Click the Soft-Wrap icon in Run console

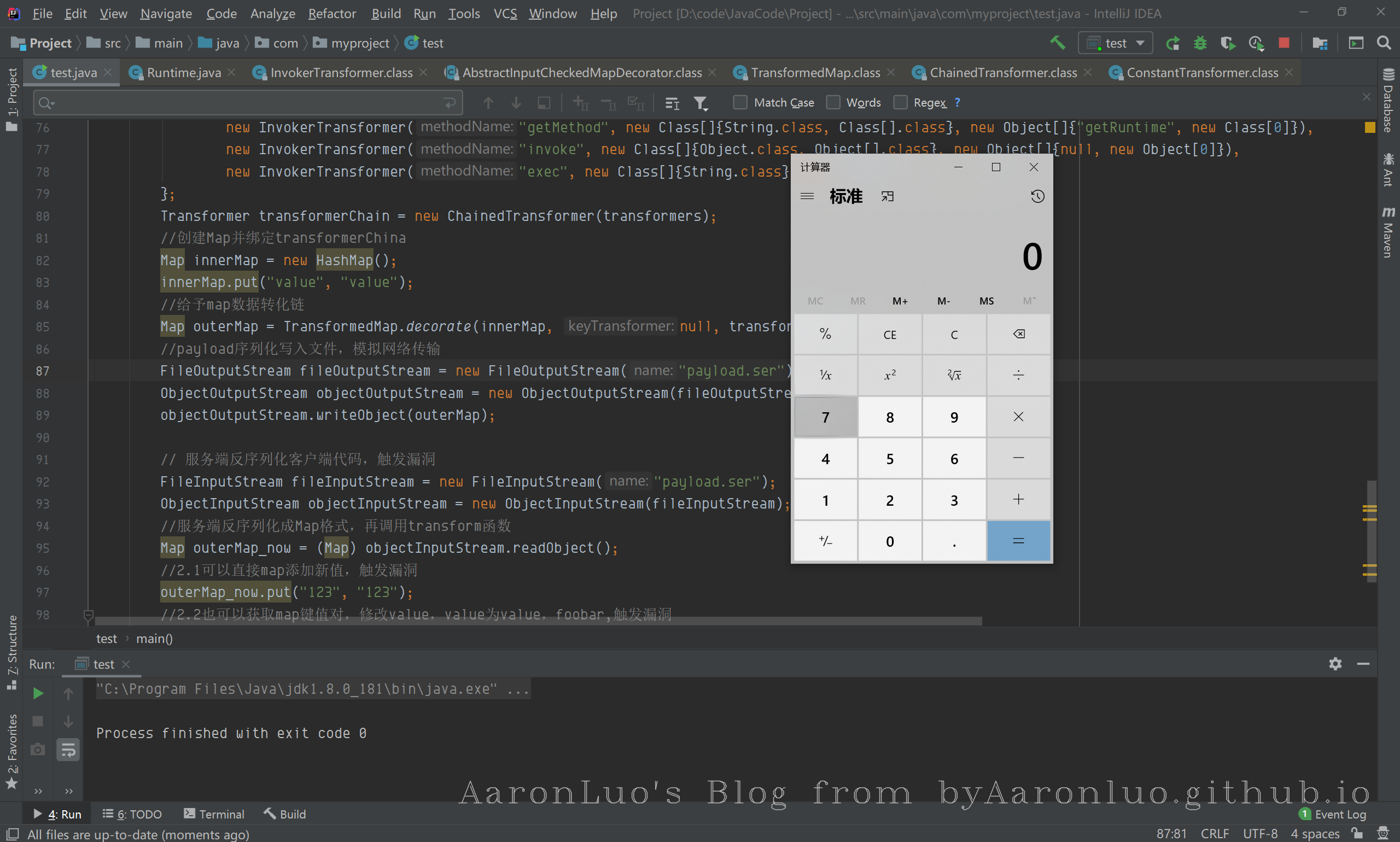[68, 750]
